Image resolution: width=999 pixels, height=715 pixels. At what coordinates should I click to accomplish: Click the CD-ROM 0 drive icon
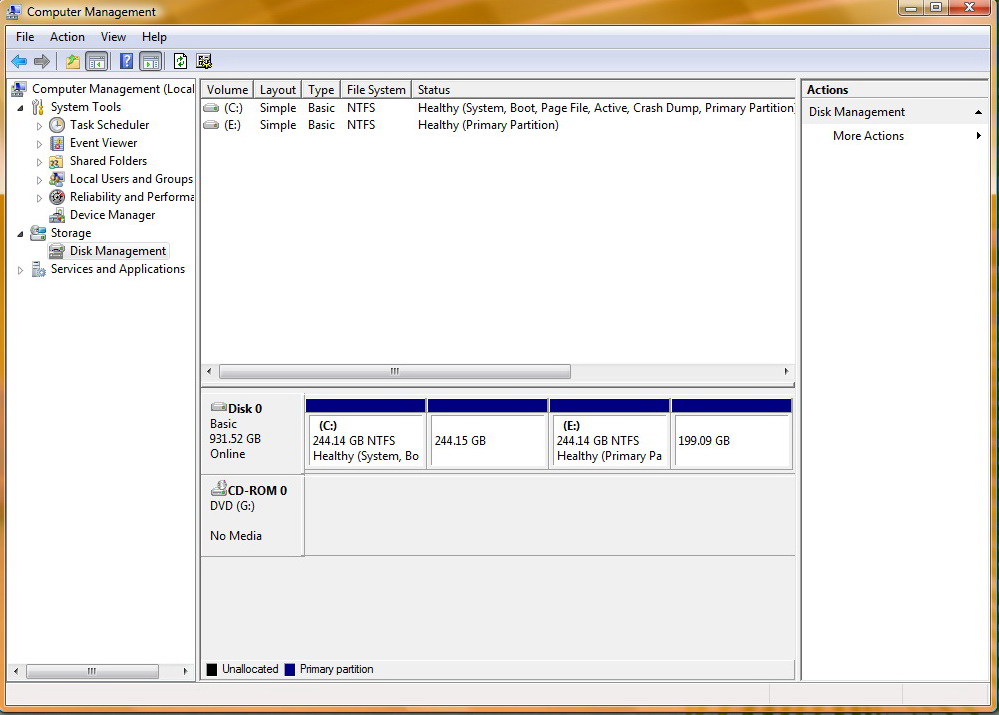(x=219, y=489)
